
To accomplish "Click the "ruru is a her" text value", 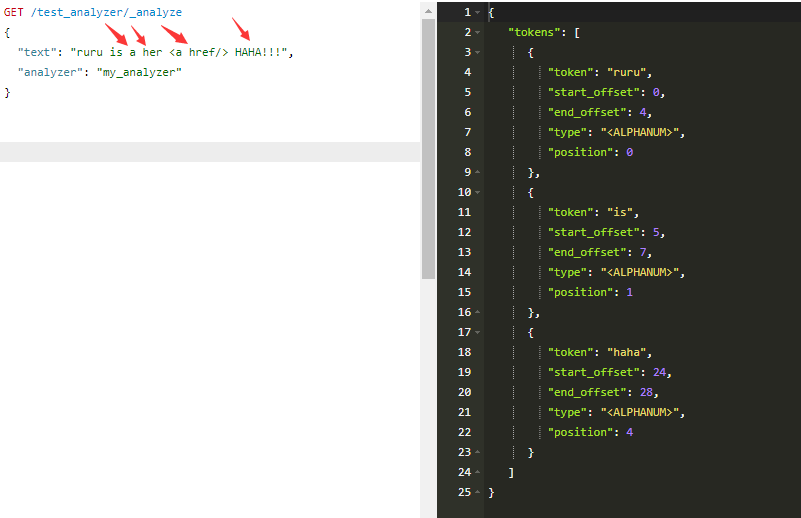I will [x=179, y=52].
